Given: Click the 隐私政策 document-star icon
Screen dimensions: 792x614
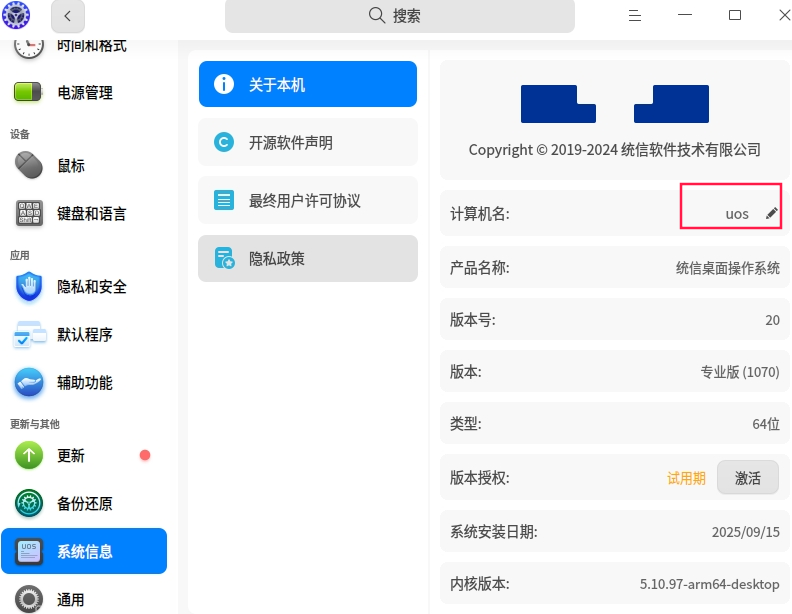Looking at the screenshot, I should tap(225, 258).
